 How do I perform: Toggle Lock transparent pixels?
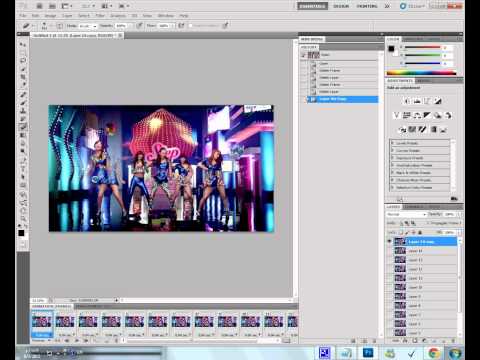[x=401, y=232]
